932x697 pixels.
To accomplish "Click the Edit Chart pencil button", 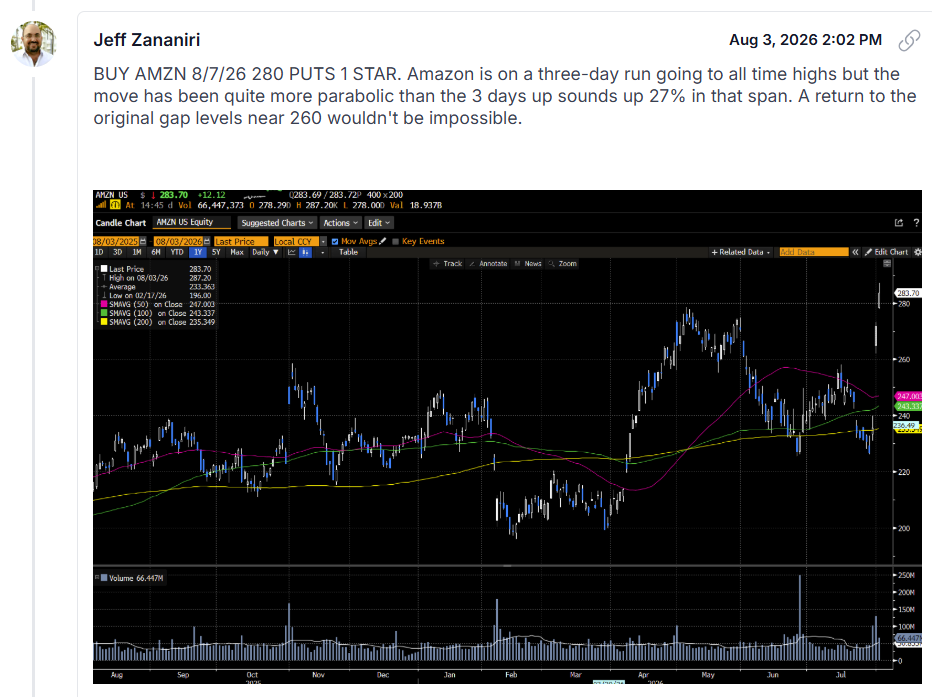I will click(x=886, y=252).
